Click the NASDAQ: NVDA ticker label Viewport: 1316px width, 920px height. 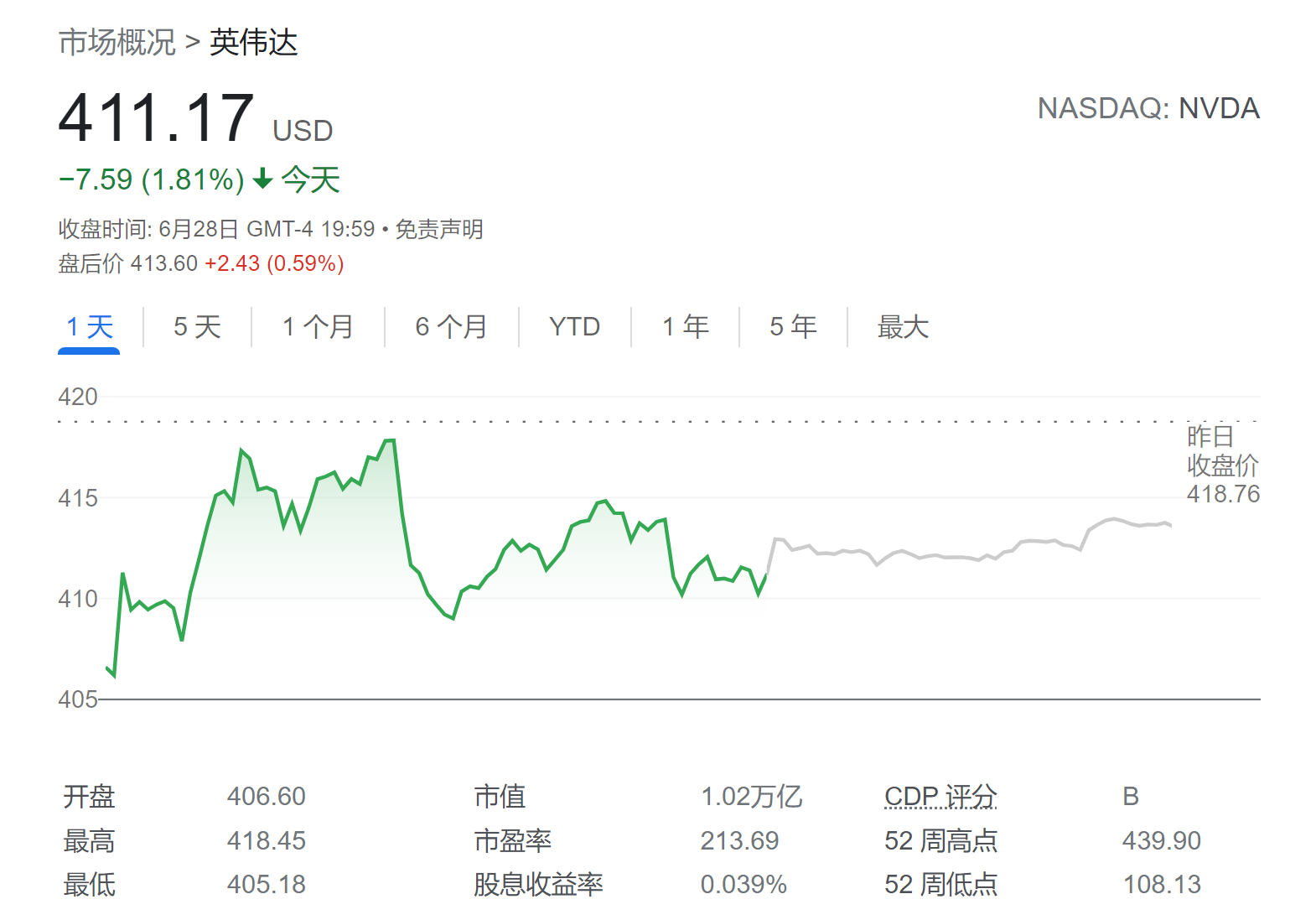pyautogui.click(x=1148, y=108)
